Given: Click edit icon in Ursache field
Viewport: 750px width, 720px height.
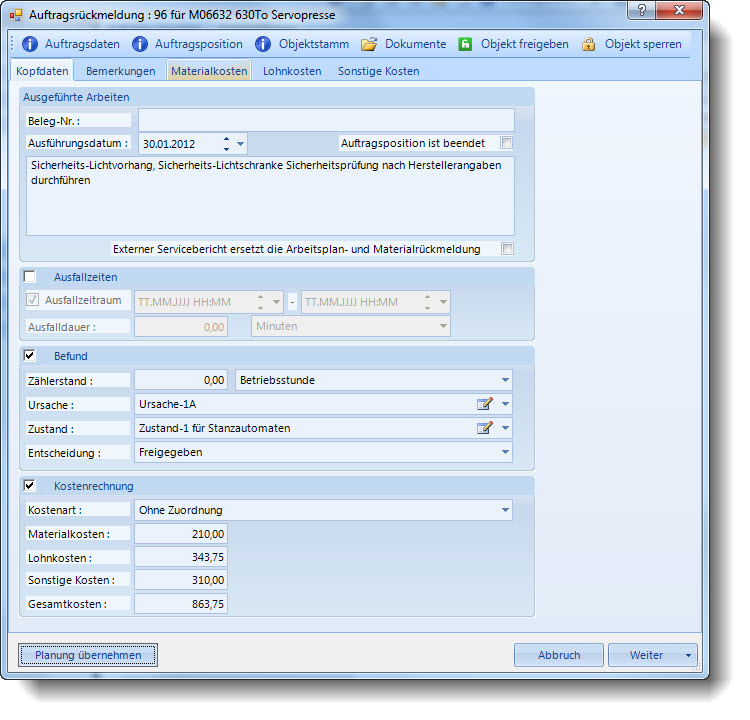Looking at the screenshot, I should [x=485, y=404].
